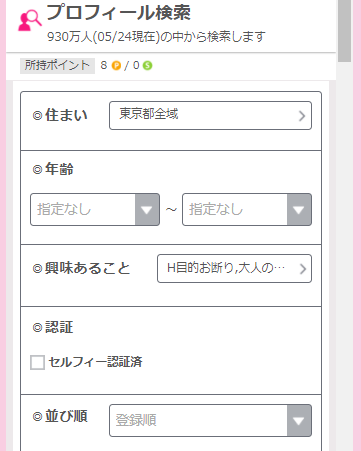Open the 東京都全域 residence selector
This screenshot has height=451, width=361.
click(x=211, y=116)
